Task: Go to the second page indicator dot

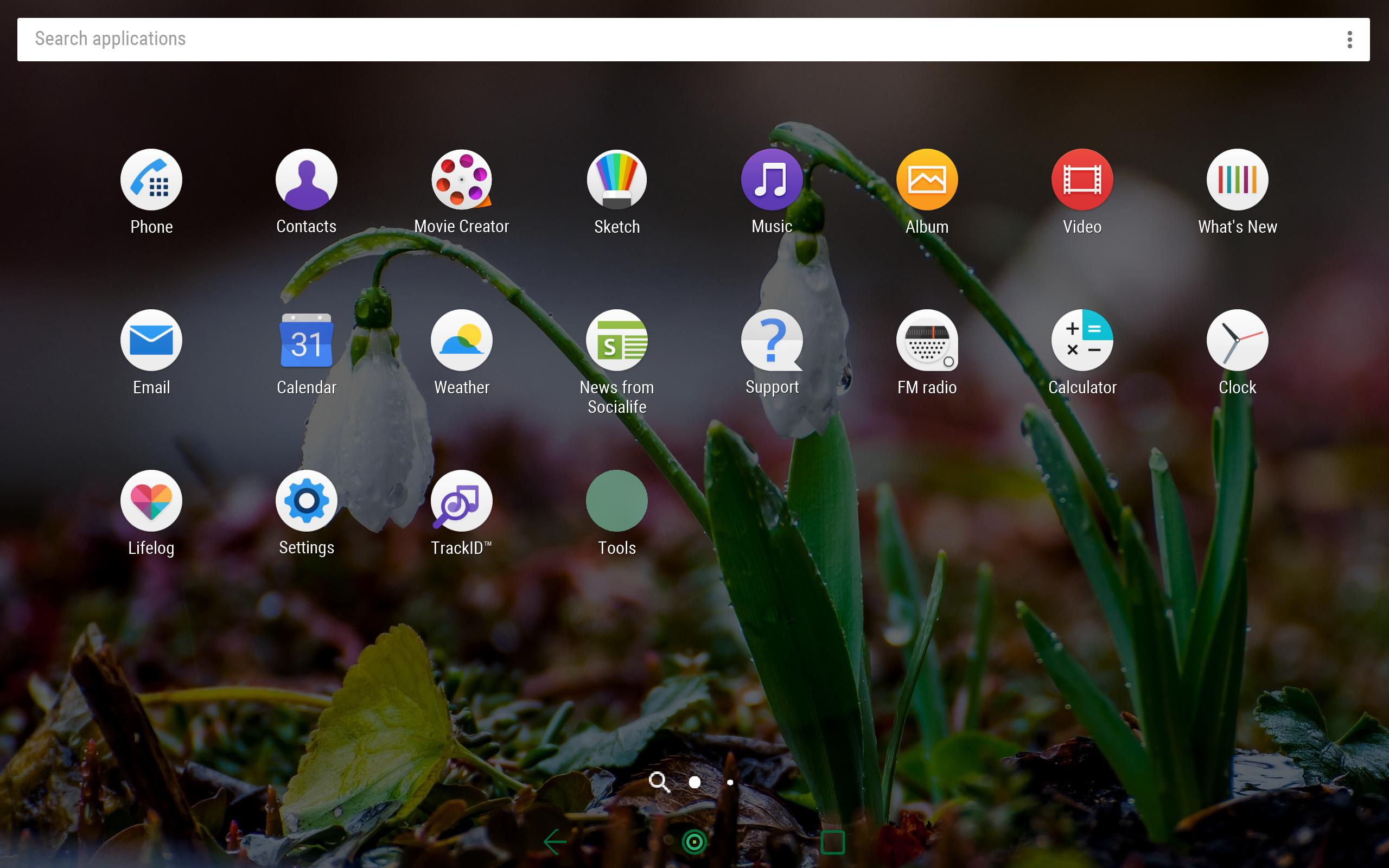Action: click(730, 782)
